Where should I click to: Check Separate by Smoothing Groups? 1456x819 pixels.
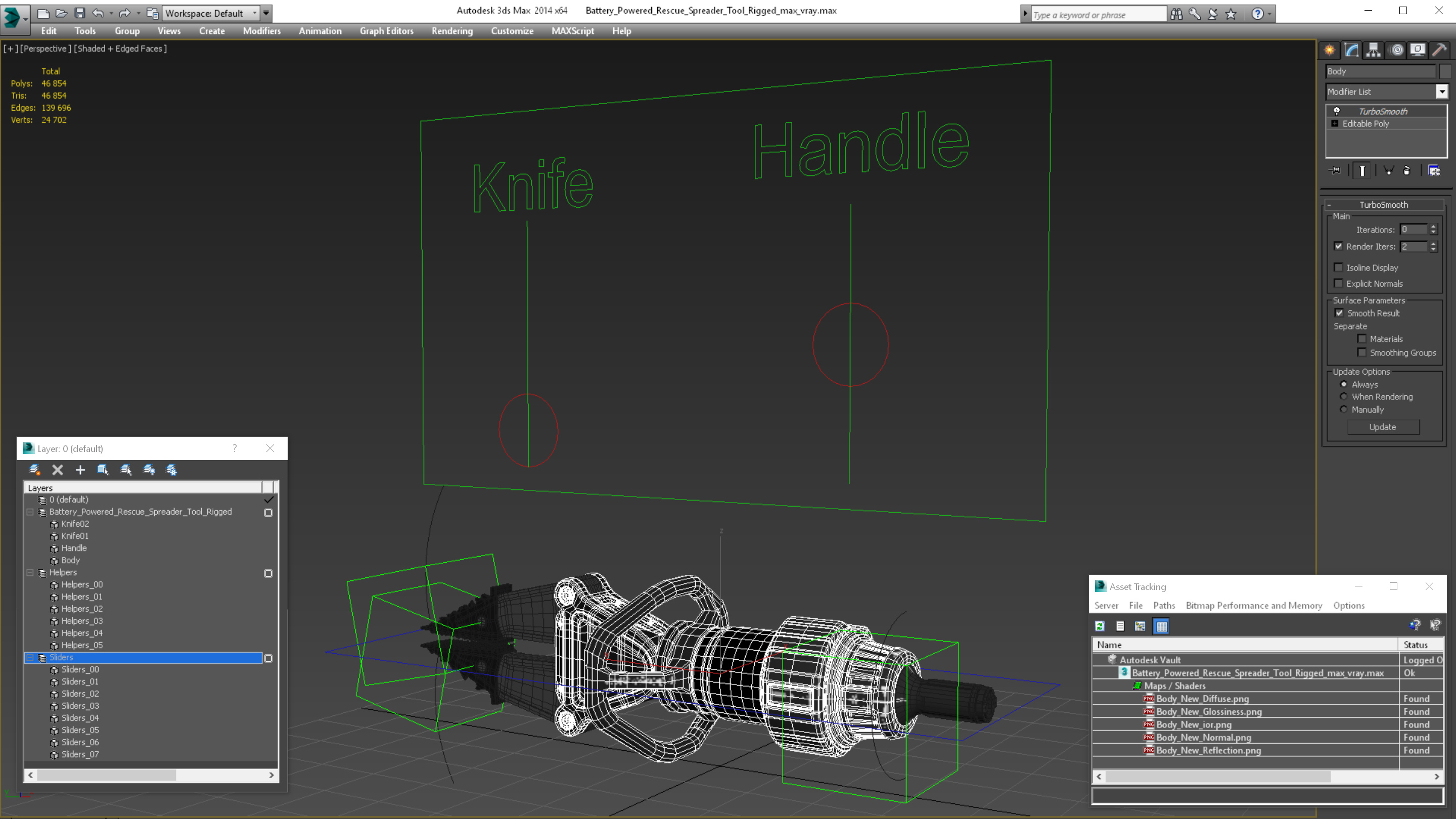[1362, 353]
